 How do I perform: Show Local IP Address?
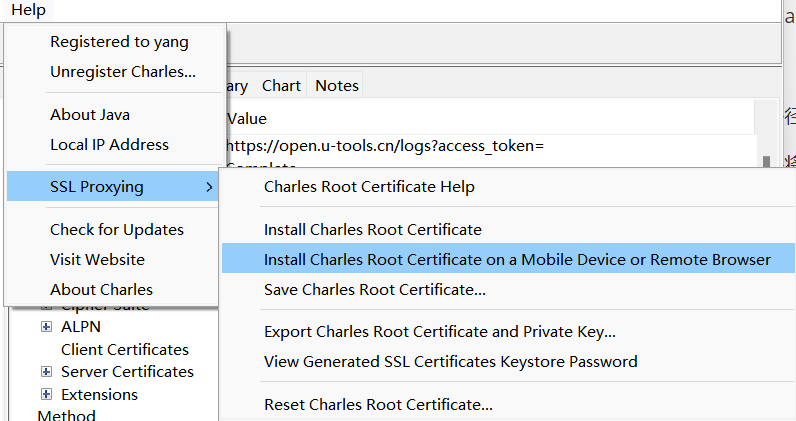pos(109,145)
